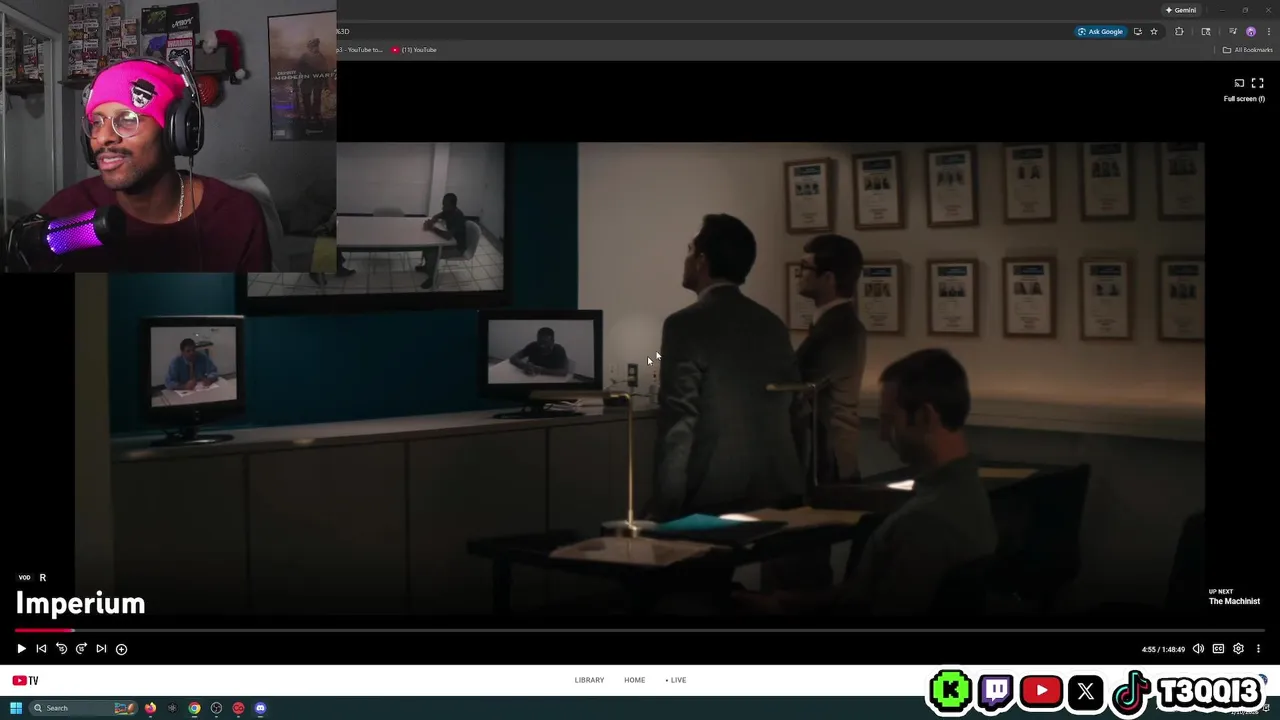Add Imperium to library with plus icon
This screenshot has width=1280, height=720.
pyautogui.click(x=121, y=648)
